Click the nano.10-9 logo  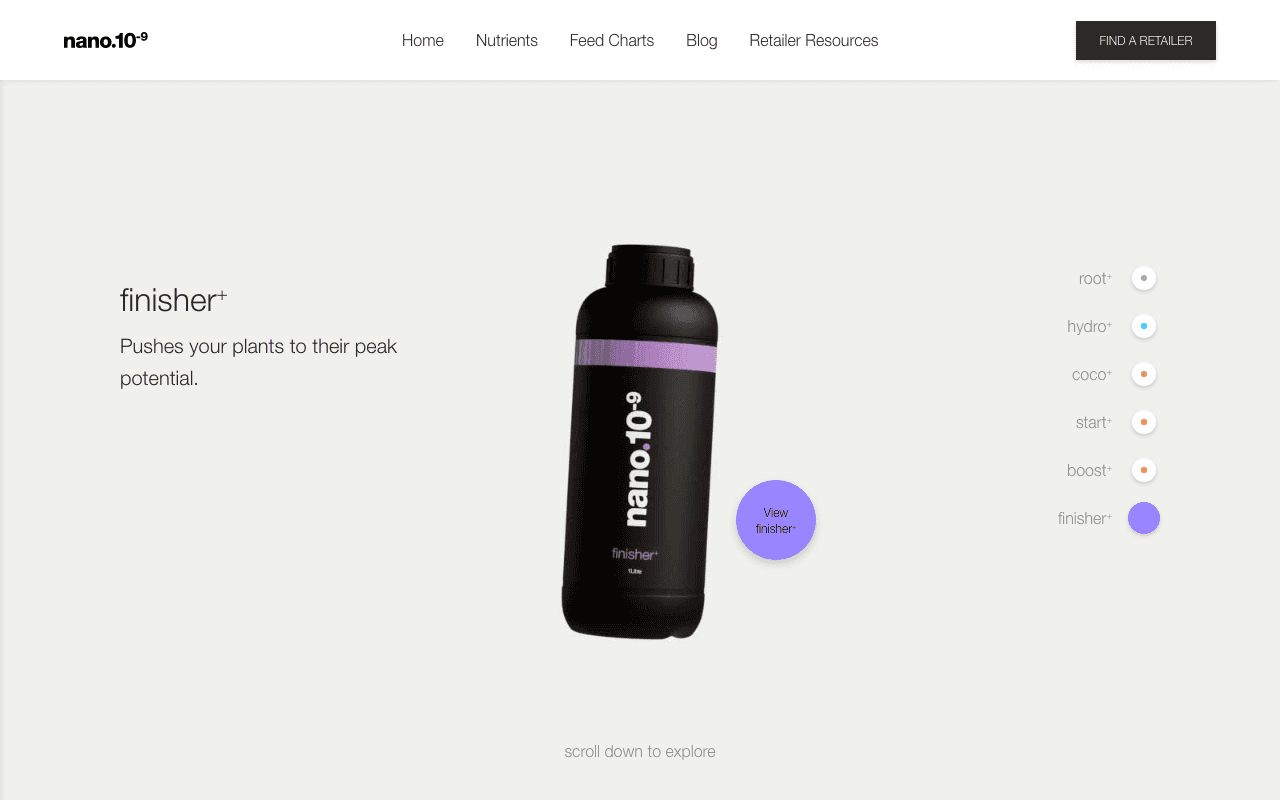[105, 40]
